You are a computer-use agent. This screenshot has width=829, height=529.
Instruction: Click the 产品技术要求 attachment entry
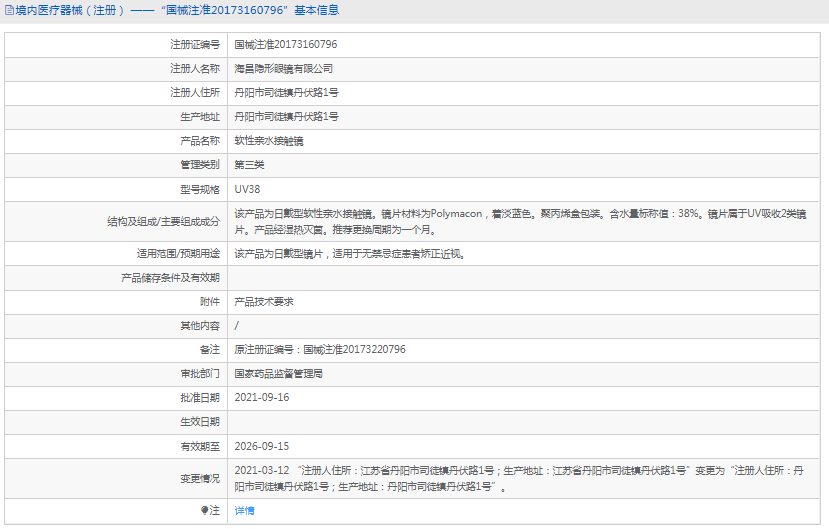(264, 301)
